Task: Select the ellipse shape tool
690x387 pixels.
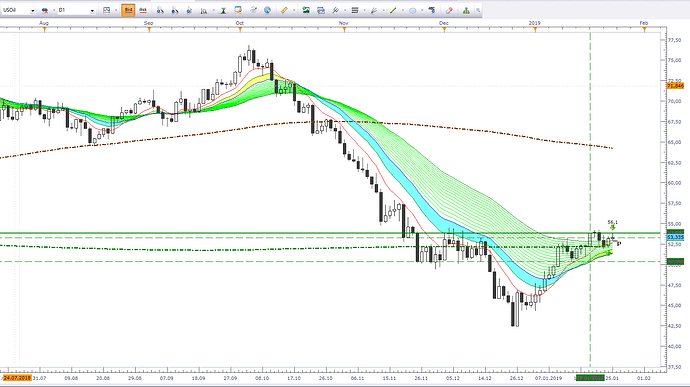Action: (x=412, y=10)
